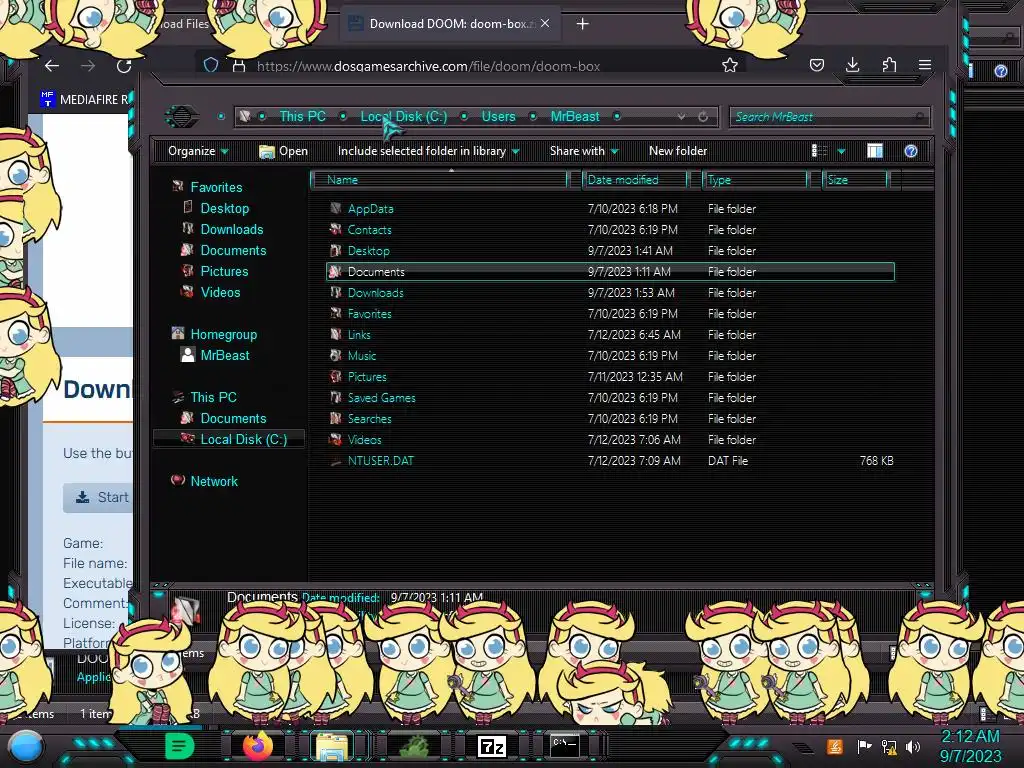The width and height of the screenshot is (1024, 768).
Task: Open Action Center flag tray icon
Action: tap(864, 746)
